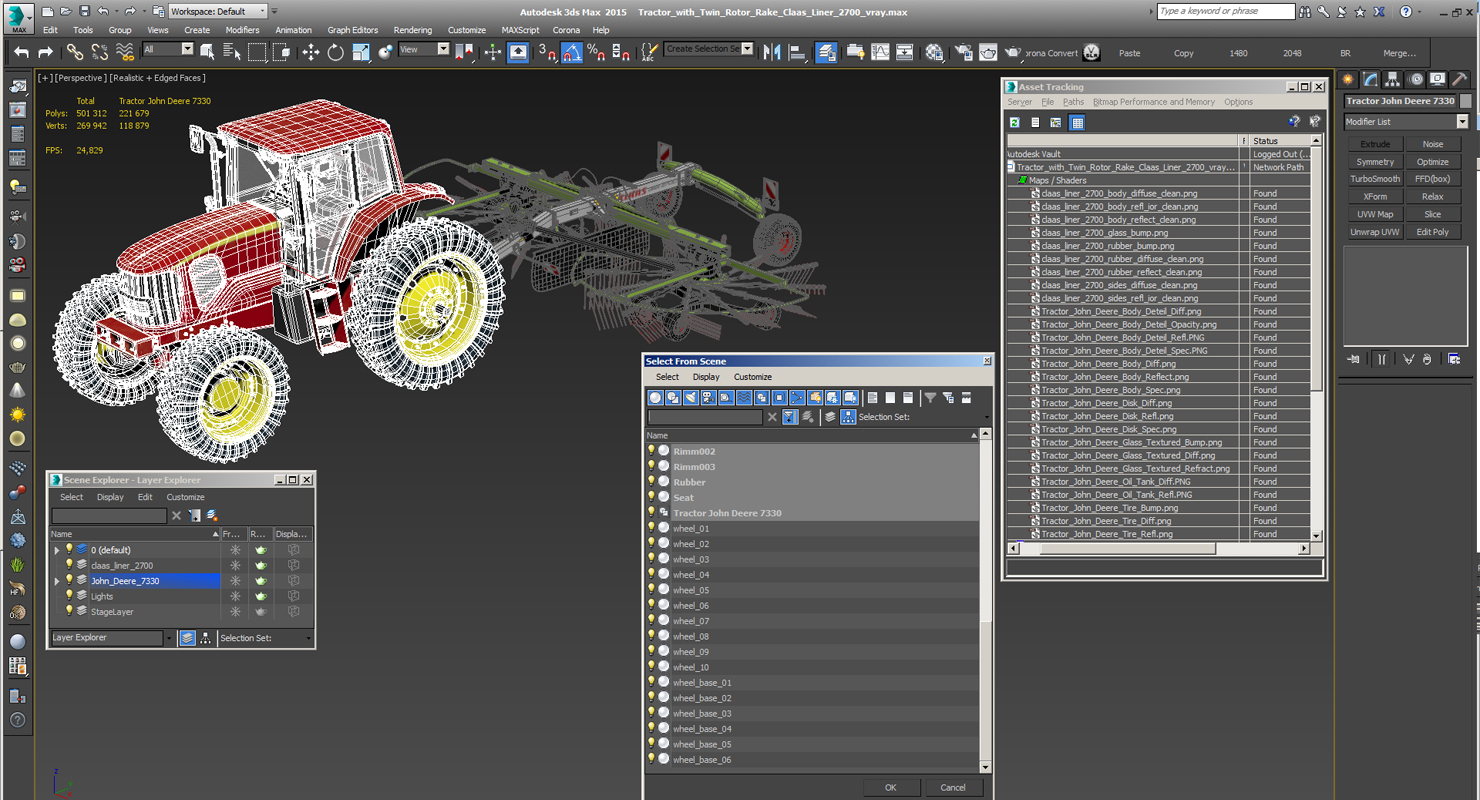Click the OK button in Select From Scene

[x=890, y=787]
